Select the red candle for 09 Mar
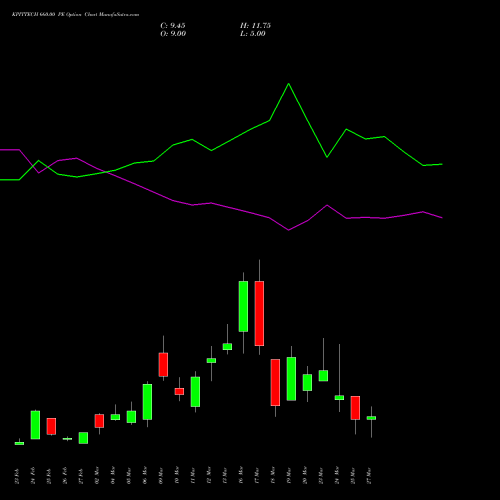Screen dimensions: 500x500 (x=163, y=365)
